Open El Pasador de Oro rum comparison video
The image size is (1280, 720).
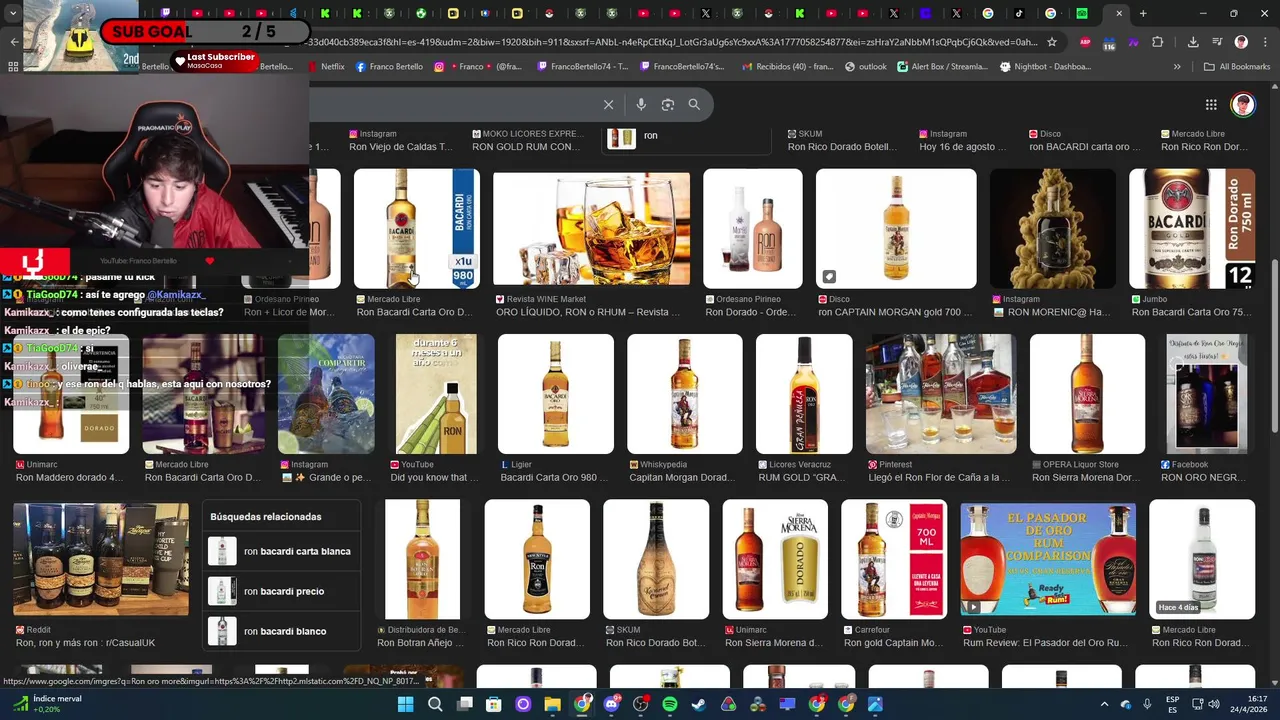[x=1048, y=559]
